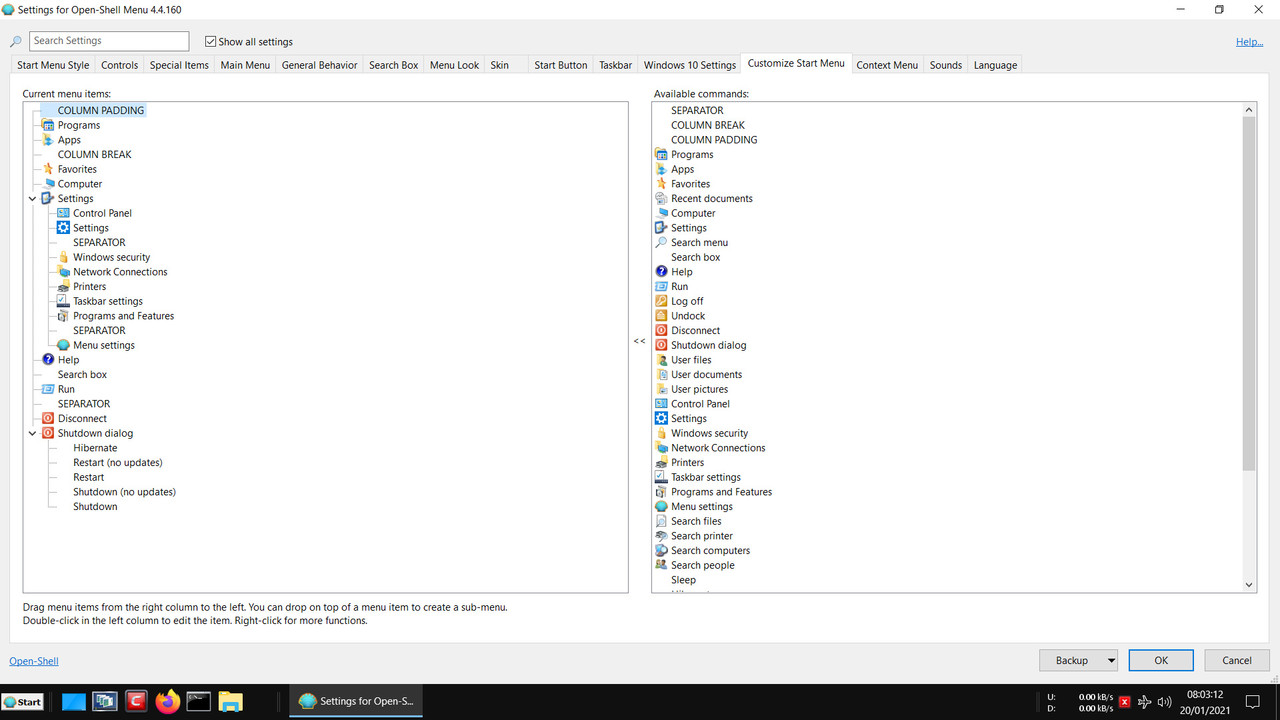1280x720 pixels.
Task: Click Recent documents icon in Available commands
Action: tap(661, 198)
